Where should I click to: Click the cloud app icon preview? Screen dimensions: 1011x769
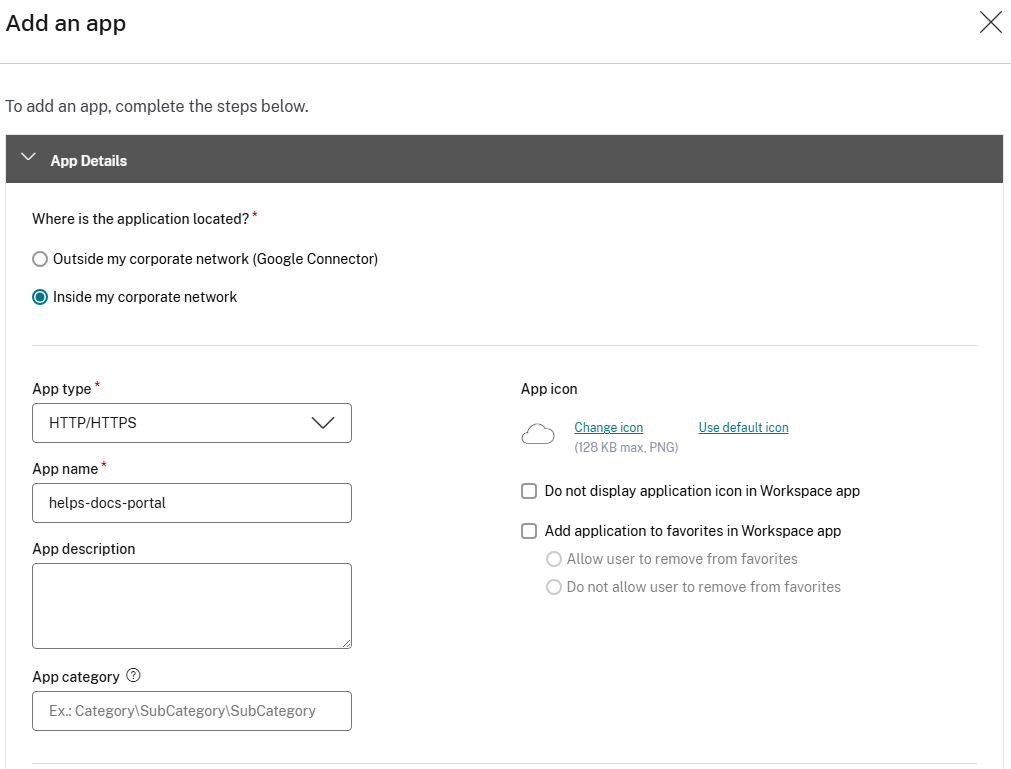point(538,434)
